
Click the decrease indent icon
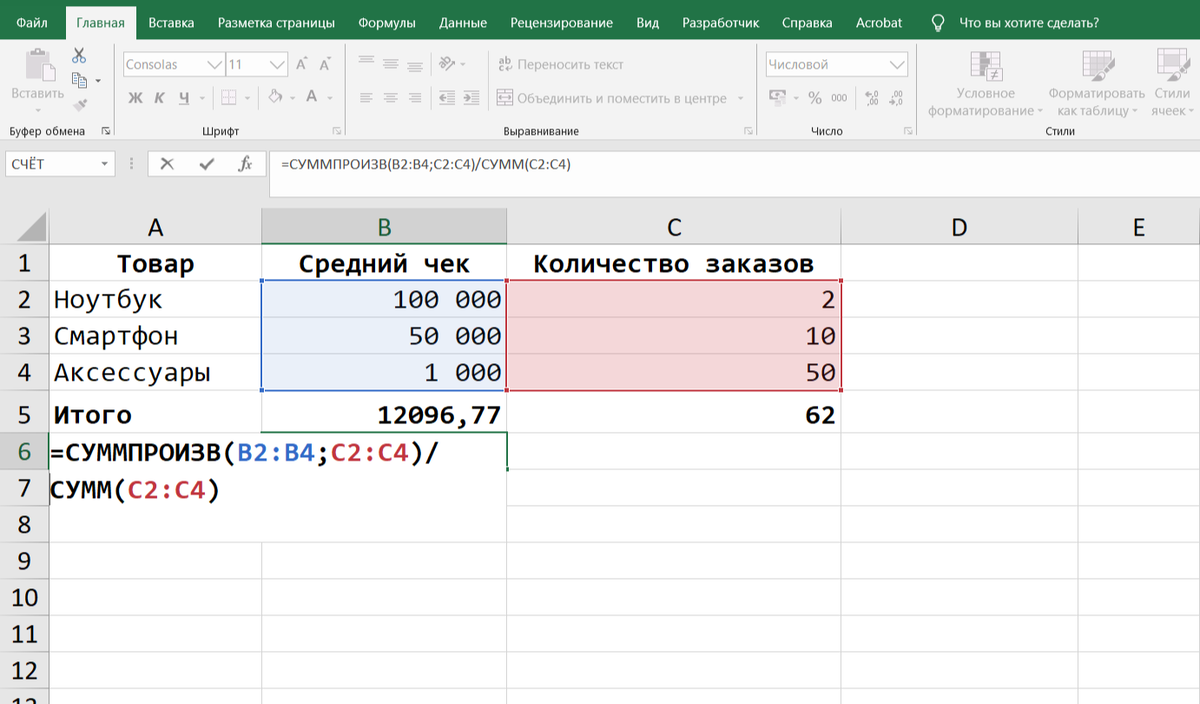pos(447,98)
